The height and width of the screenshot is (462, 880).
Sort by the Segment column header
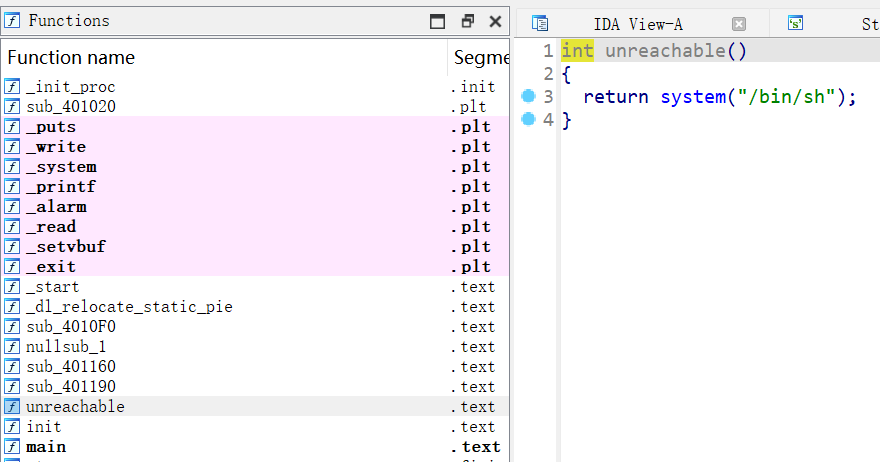pos(479,57)
